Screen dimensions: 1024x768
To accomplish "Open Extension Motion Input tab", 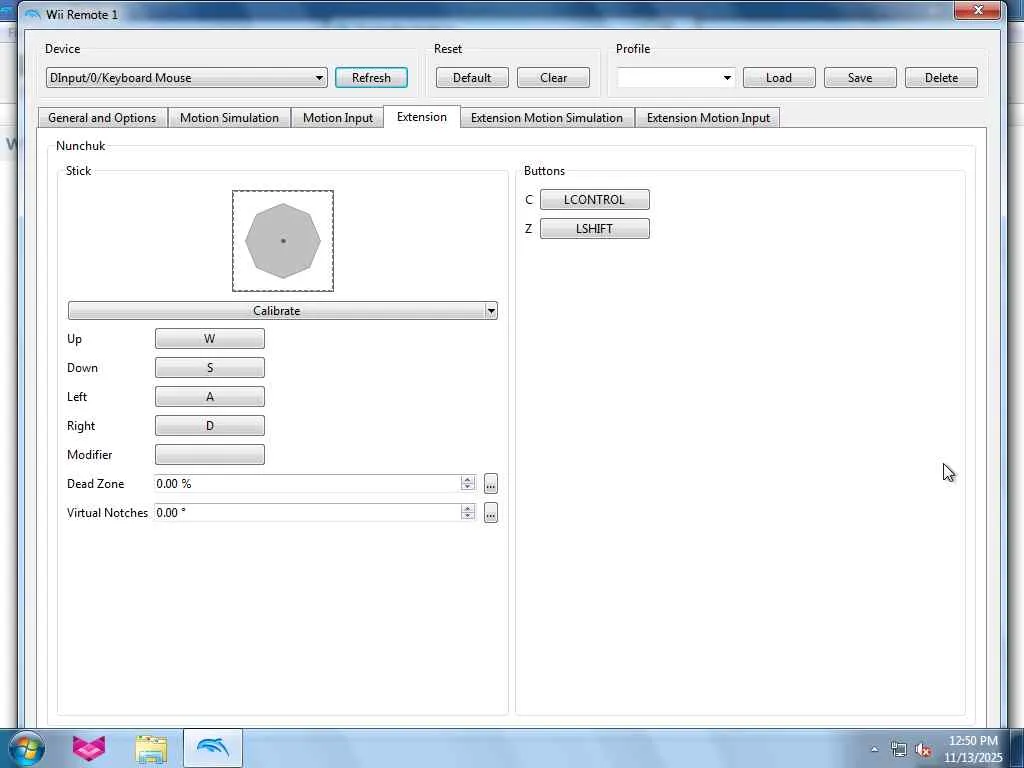I will 708,118.
